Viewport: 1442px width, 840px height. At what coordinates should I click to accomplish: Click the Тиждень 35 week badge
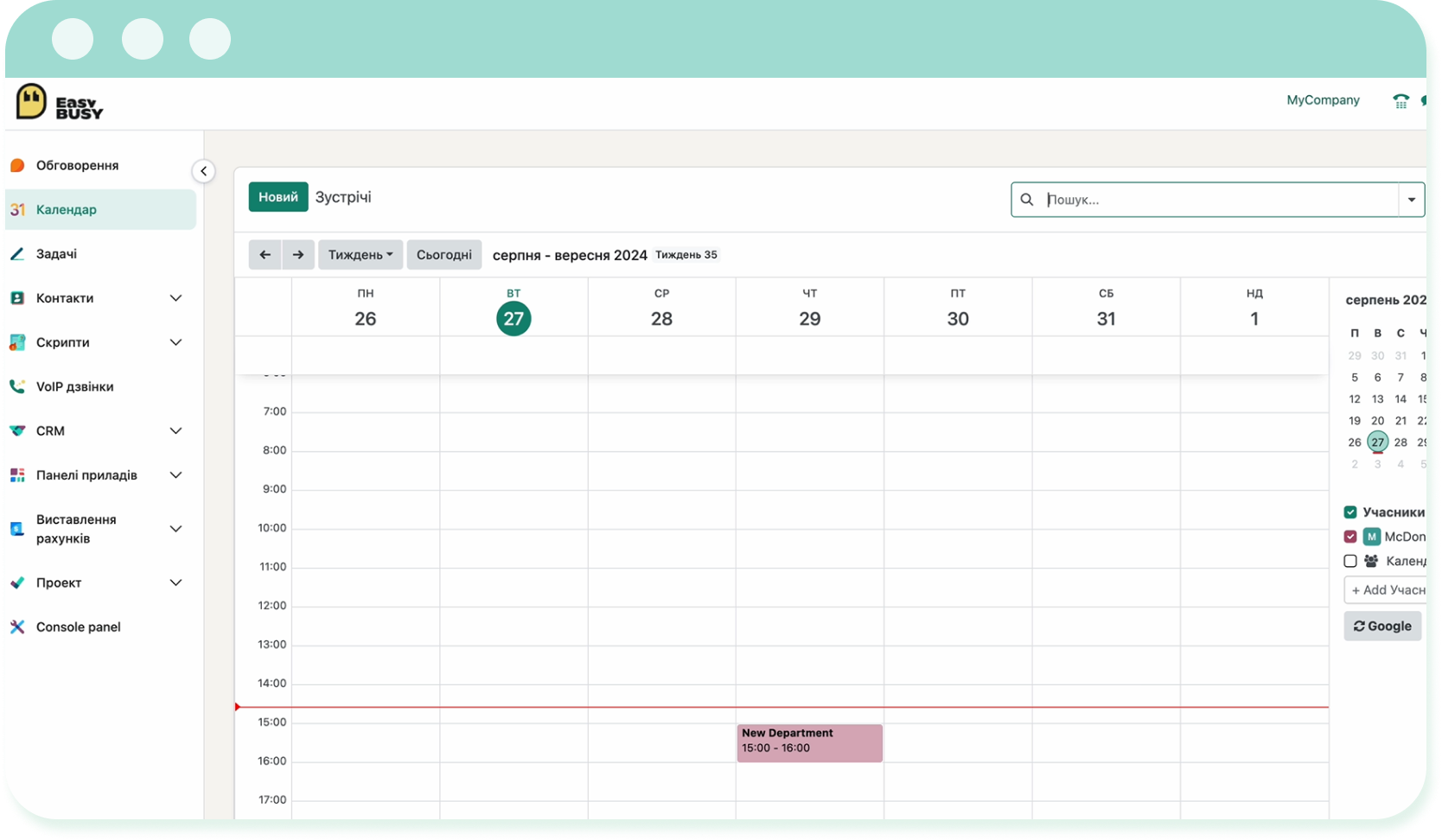(686, 255)
